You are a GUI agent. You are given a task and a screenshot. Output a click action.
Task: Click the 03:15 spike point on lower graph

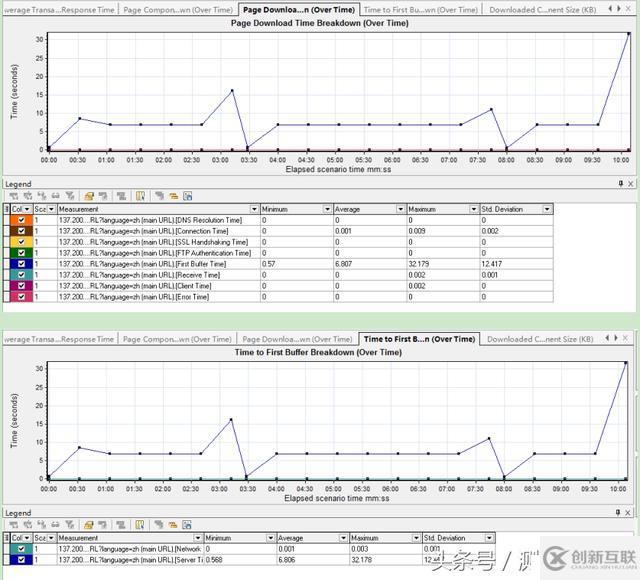[231, 420]
